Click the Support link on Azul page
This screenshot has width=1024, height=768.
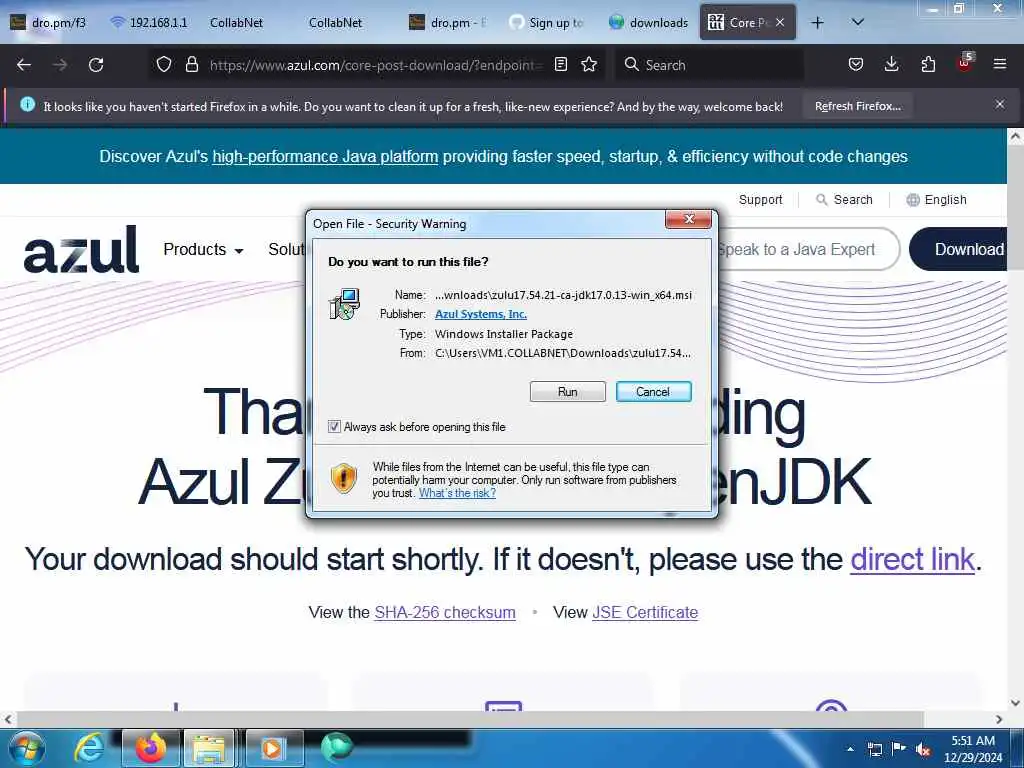[x=760, y=200]
